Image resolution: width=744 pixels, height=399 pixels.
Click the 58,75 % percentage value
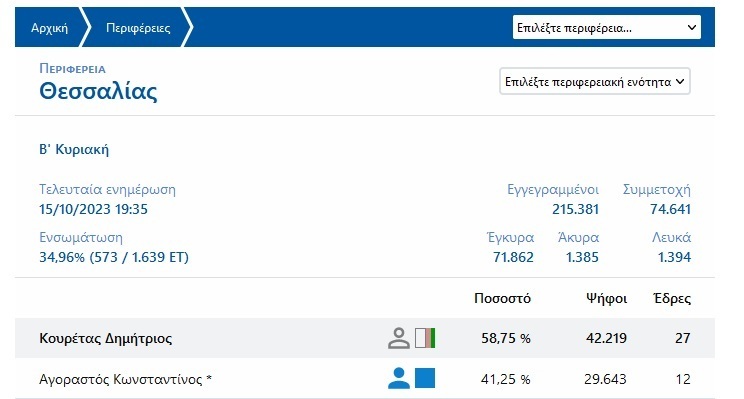pyautogui.click(x=506, y=338)
